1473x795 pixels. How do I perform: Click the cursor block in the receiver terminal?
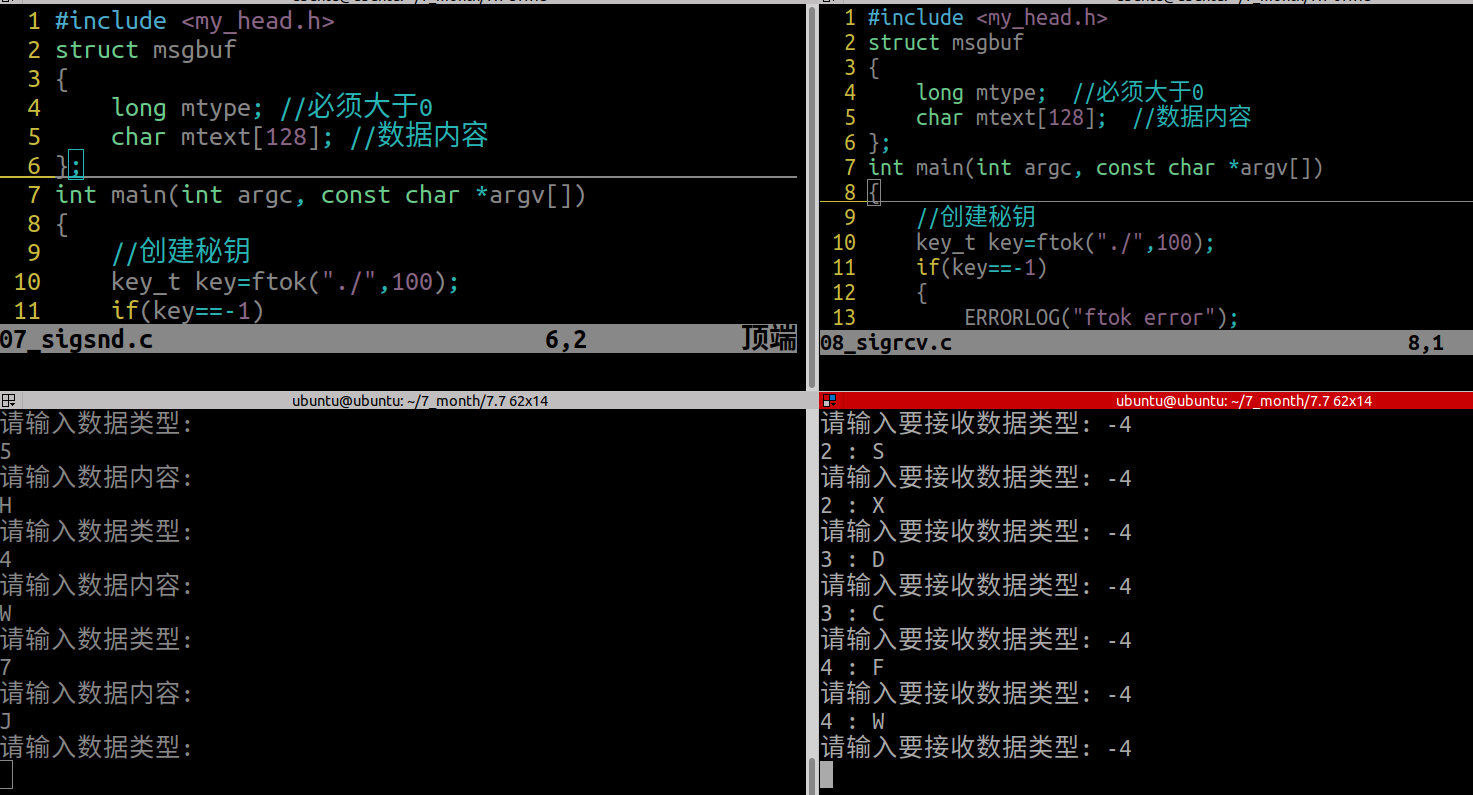coord(827,774)
